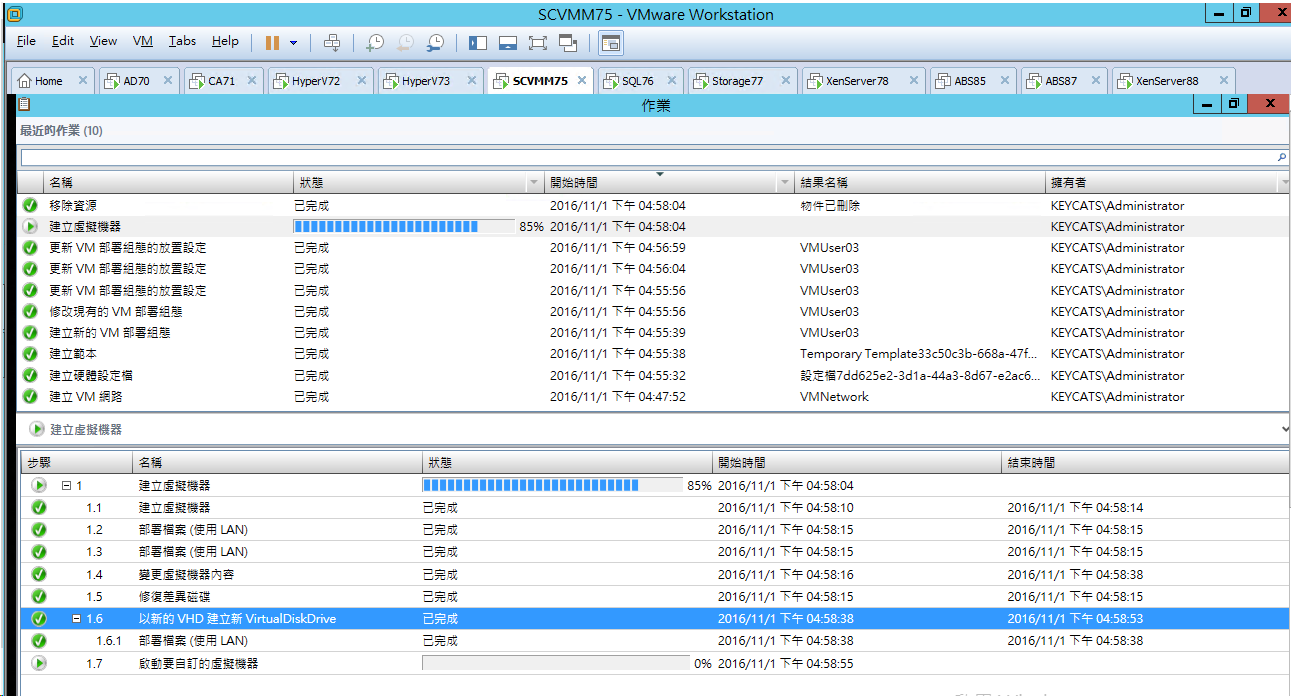Select step 1.5 修復差異磁碟
Screen dimensions: 1291x696
[653, 596]
